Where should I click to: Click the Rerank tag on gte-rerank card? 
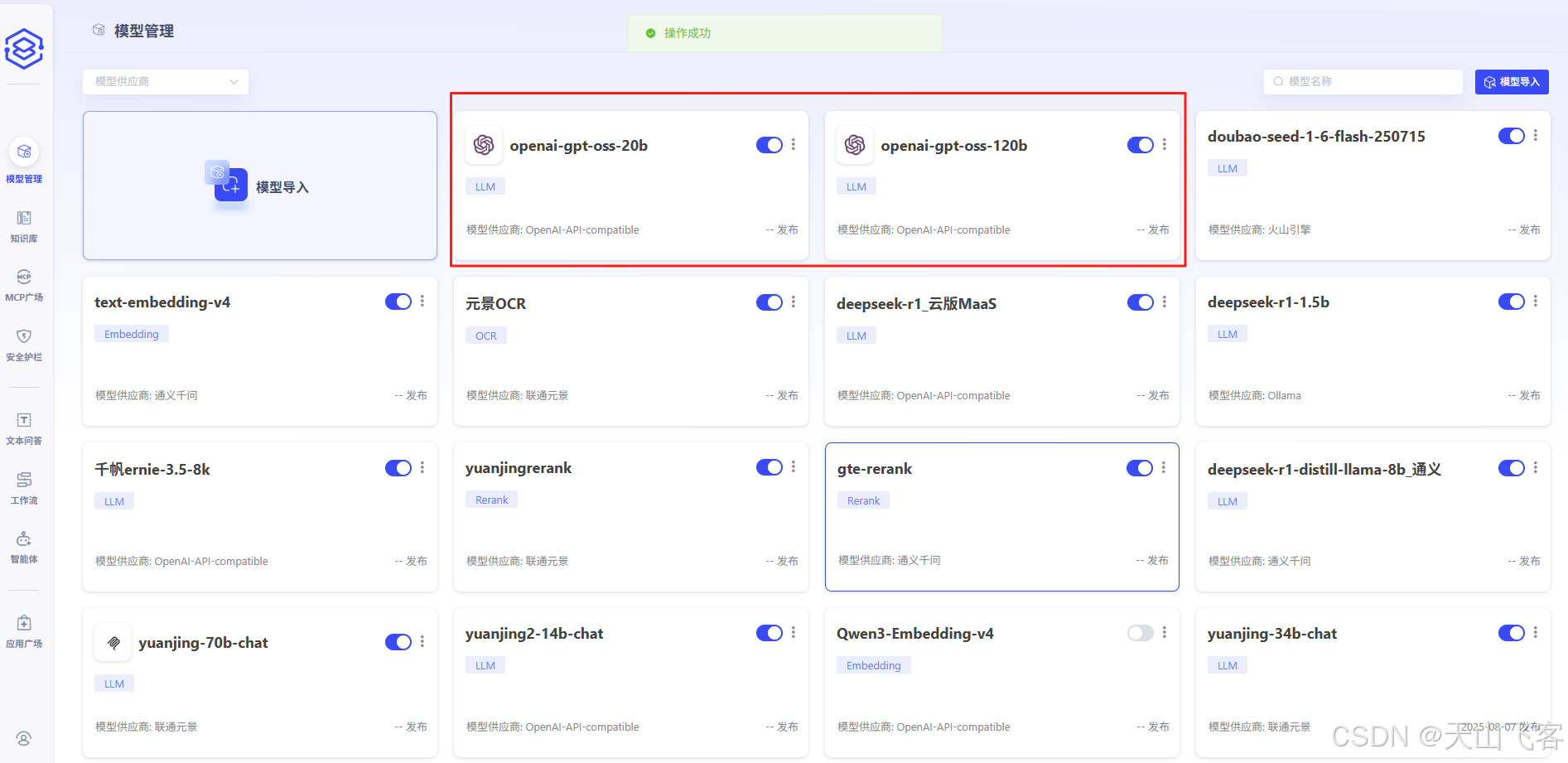pyautogui.click(x=864, y=500)
